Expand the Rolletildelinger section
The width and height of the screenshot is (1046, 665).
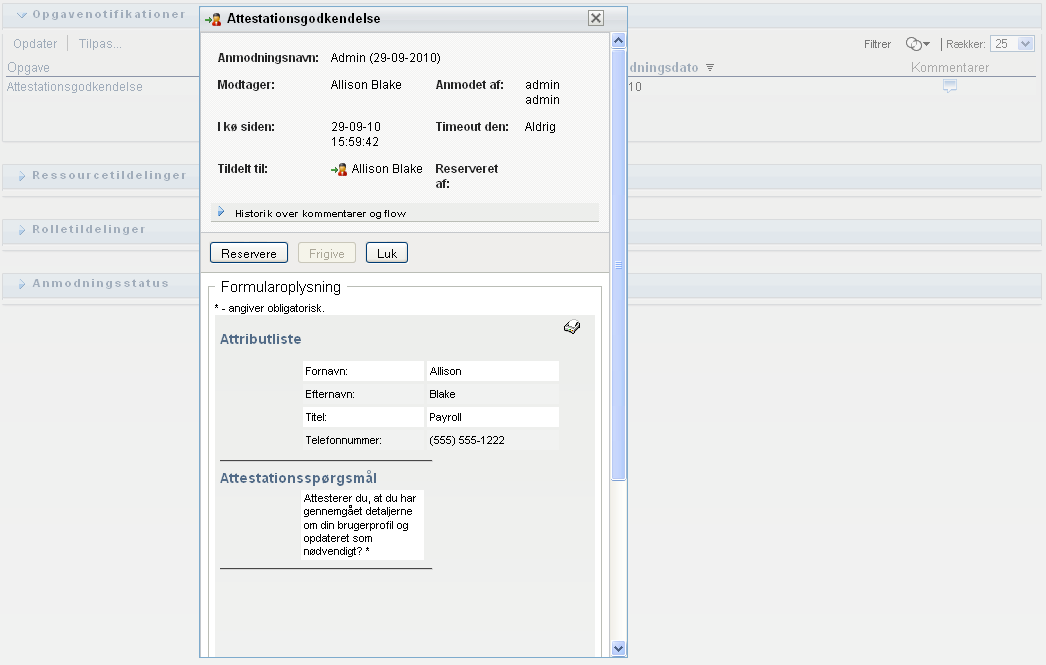point(22,230)
